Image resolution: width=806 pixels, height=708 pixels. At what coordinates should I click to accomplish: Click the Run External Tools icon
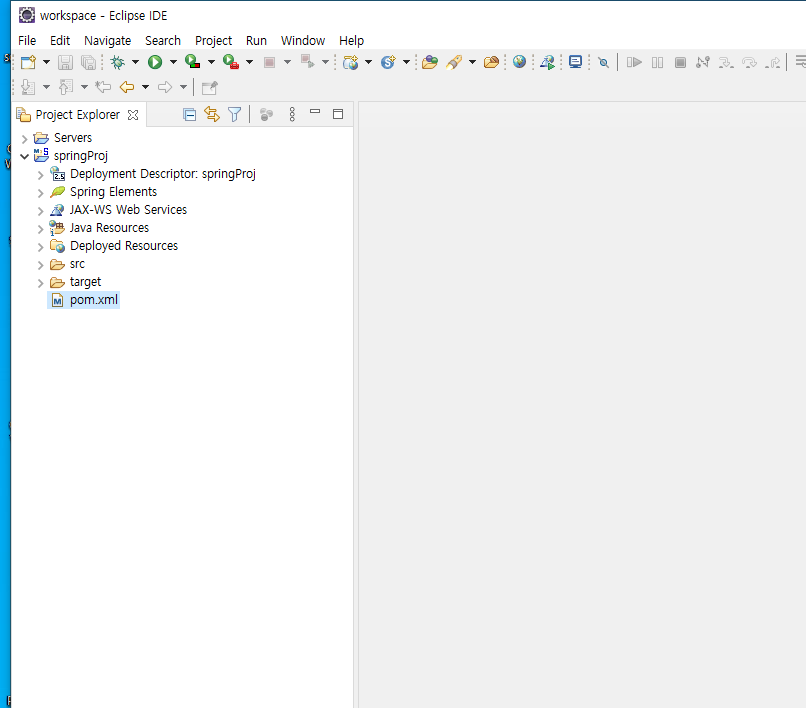pos(231,62)
